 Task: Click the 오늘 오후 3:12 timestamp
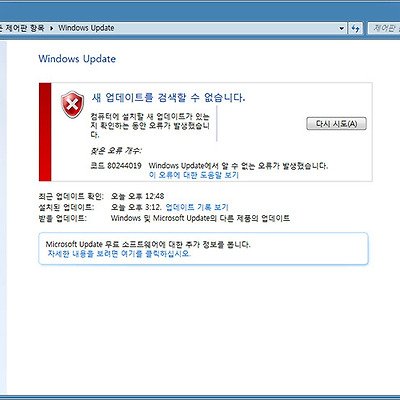click(x=136, y=207)
